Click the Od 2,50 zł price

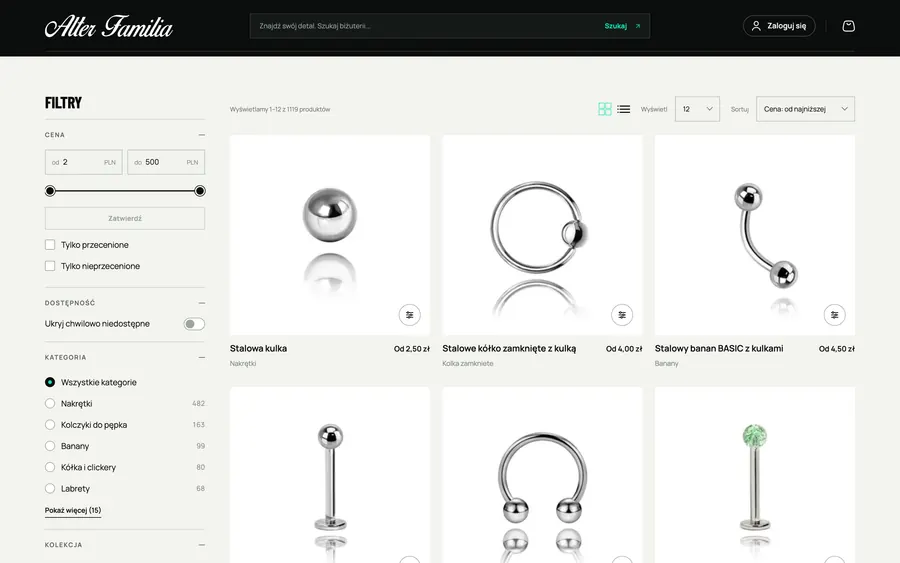(x=412, y=349)
